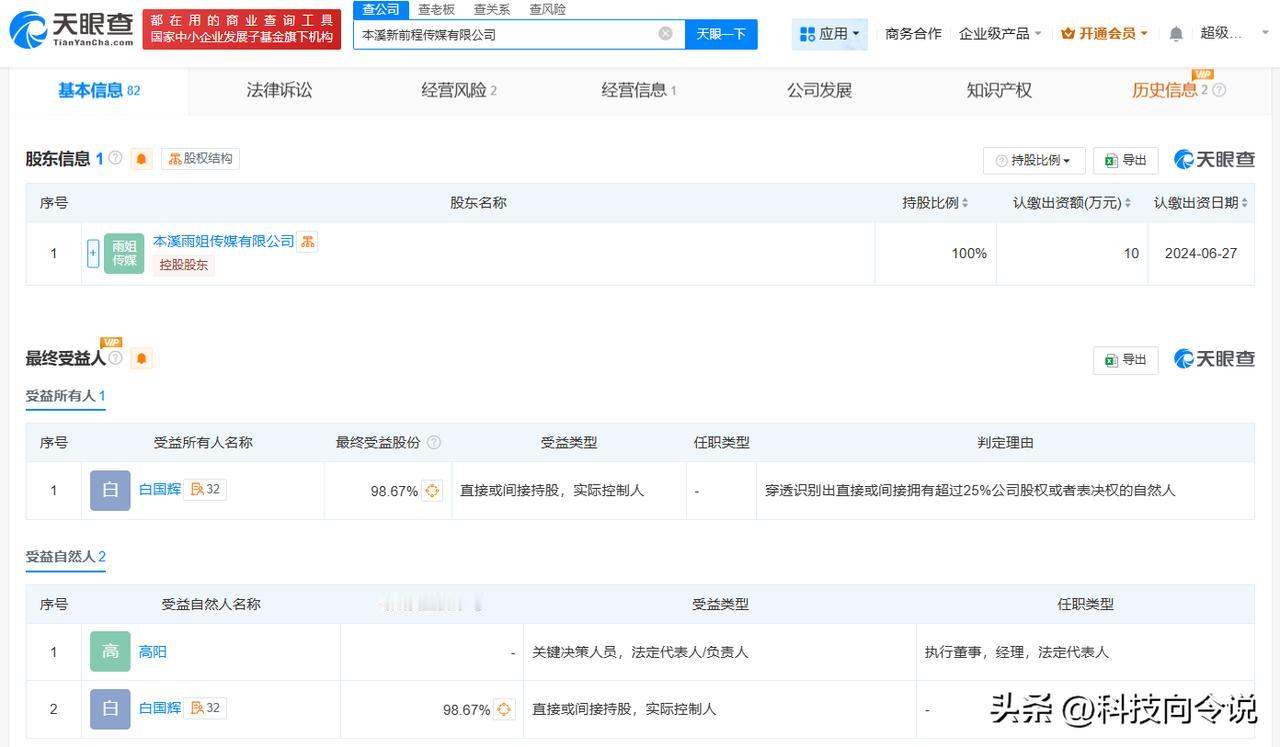Screen dimensions: 1280x747
Task: Click the help question mark beside 股东信息
Action: pyautogui.click(x=116, y=158)
